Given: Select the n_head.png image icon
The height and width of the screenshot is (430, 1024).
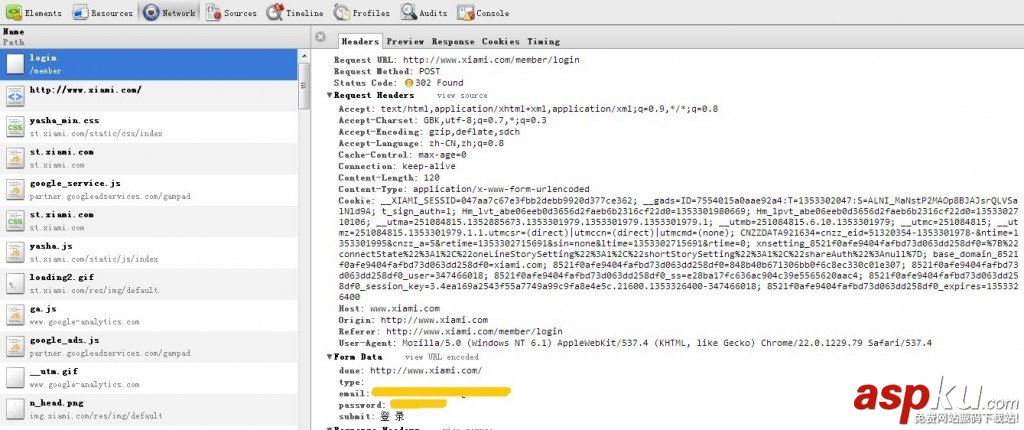Looking at the screenshot, I should pyautogui.click(x=15, y=409).
